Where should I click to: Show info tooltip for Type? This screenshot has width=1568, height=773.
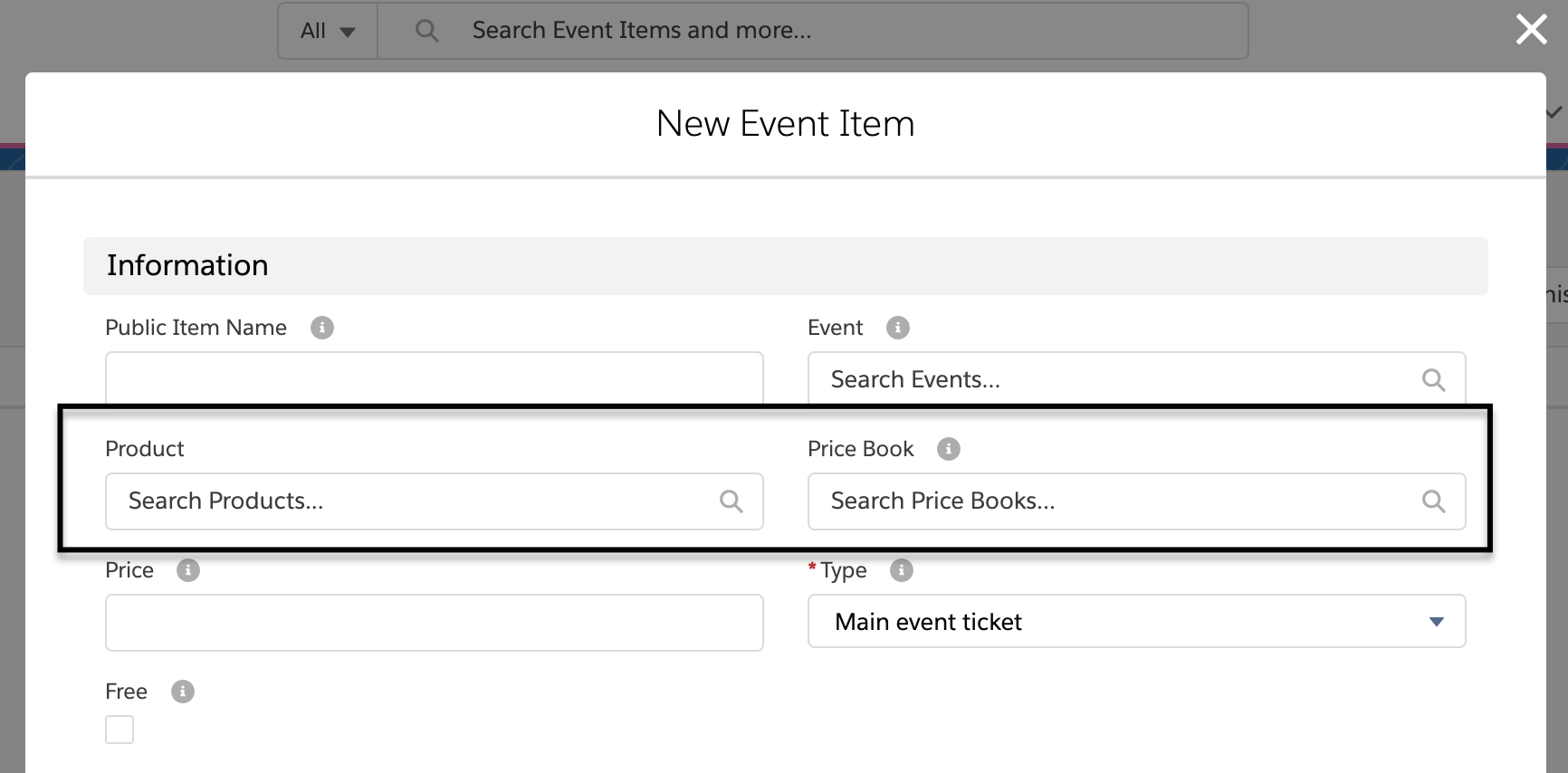[902, 570]
